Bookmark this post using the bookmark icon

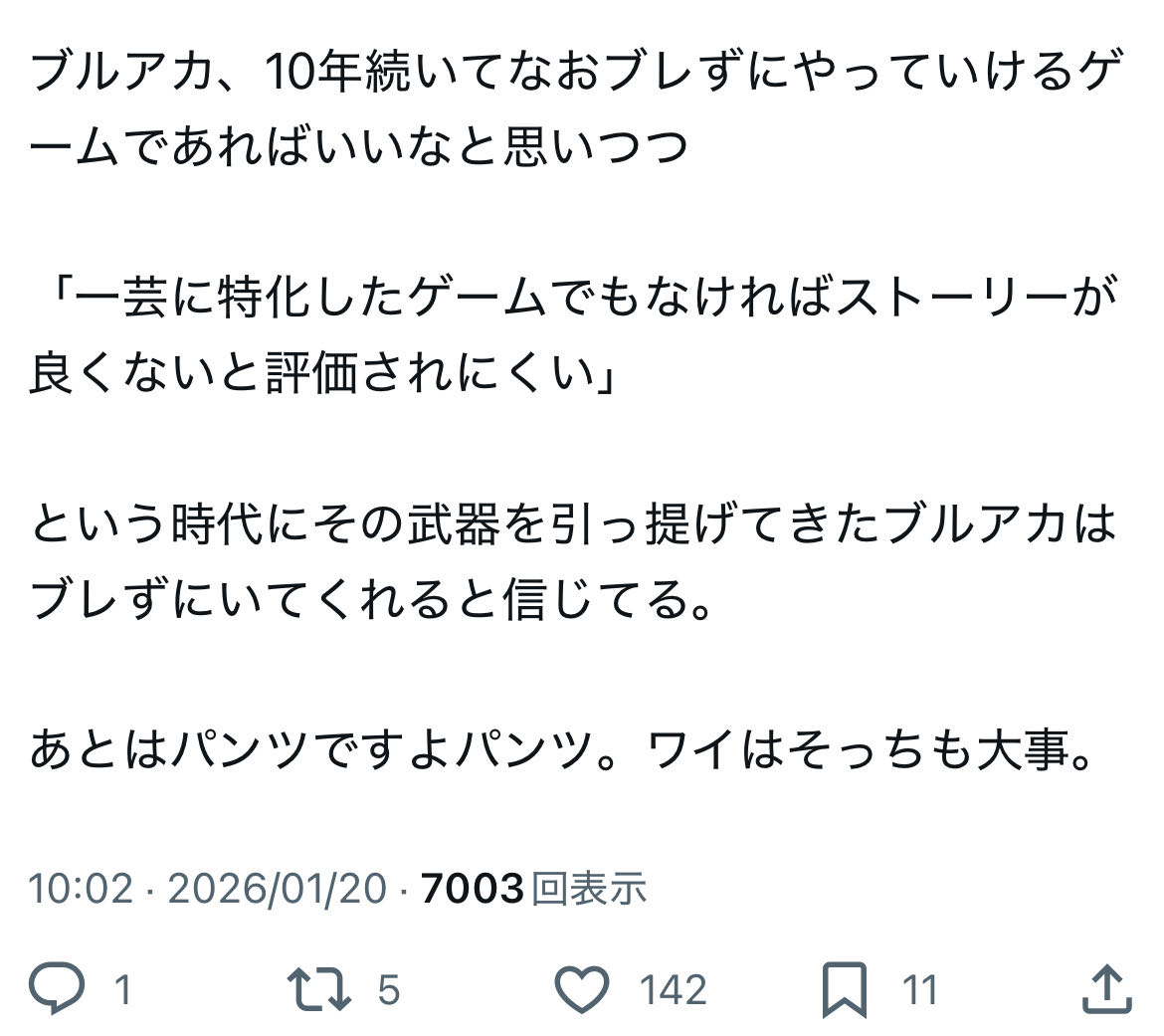click(845, 989)
